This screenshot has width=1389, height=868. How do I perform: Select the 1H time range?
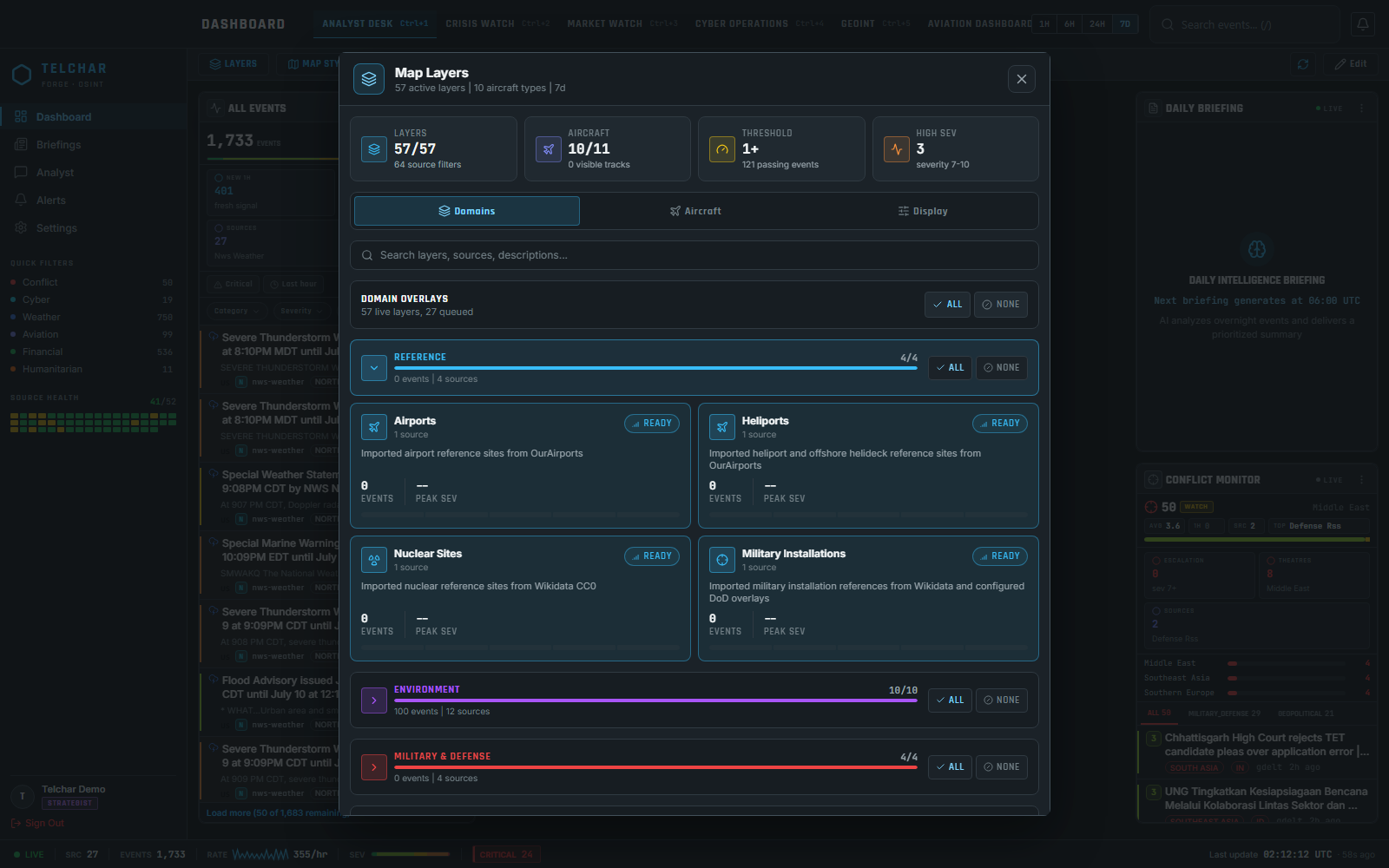coord(1044,24)
